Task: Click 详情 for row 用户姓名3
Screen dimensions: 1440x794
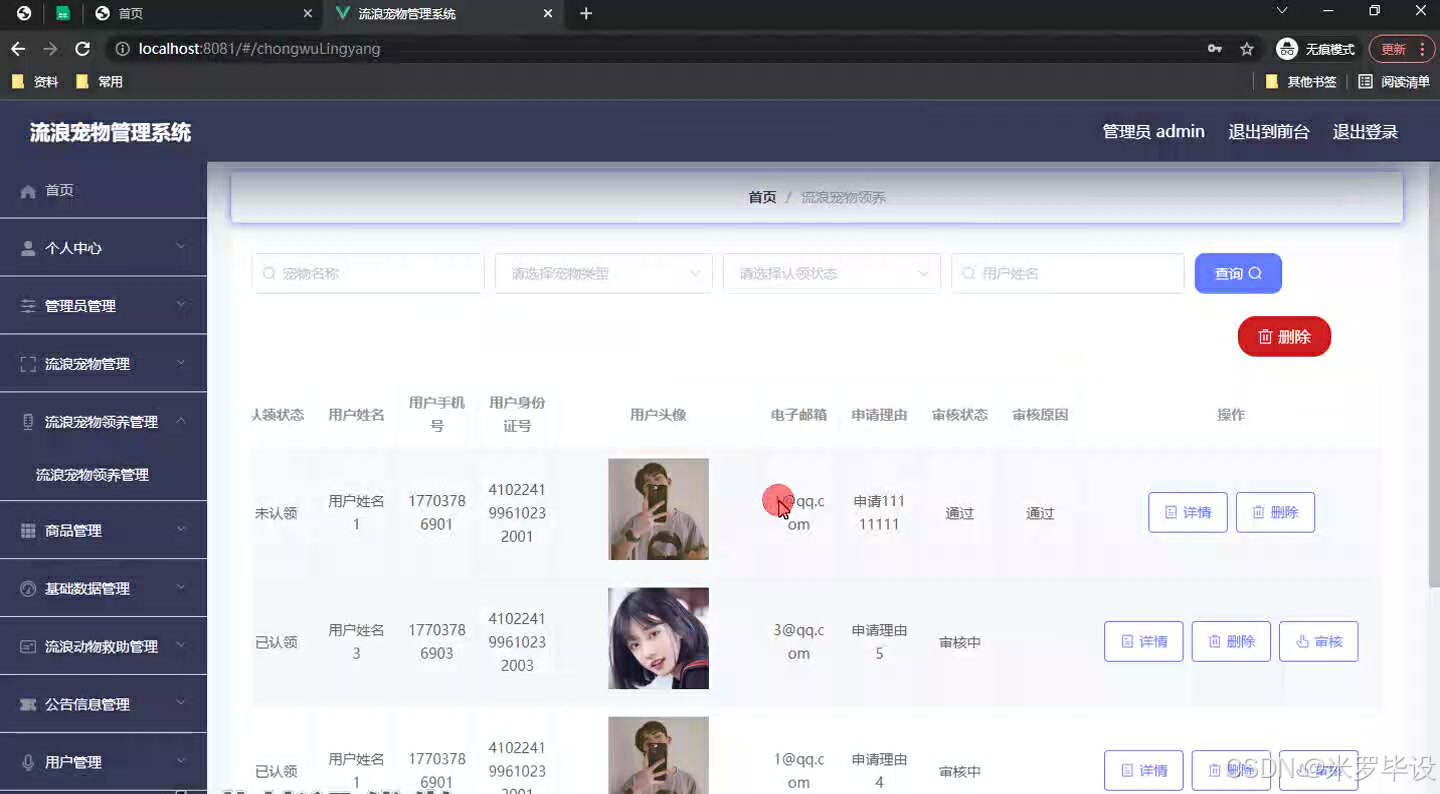Action: click(x=1144, y=641)
